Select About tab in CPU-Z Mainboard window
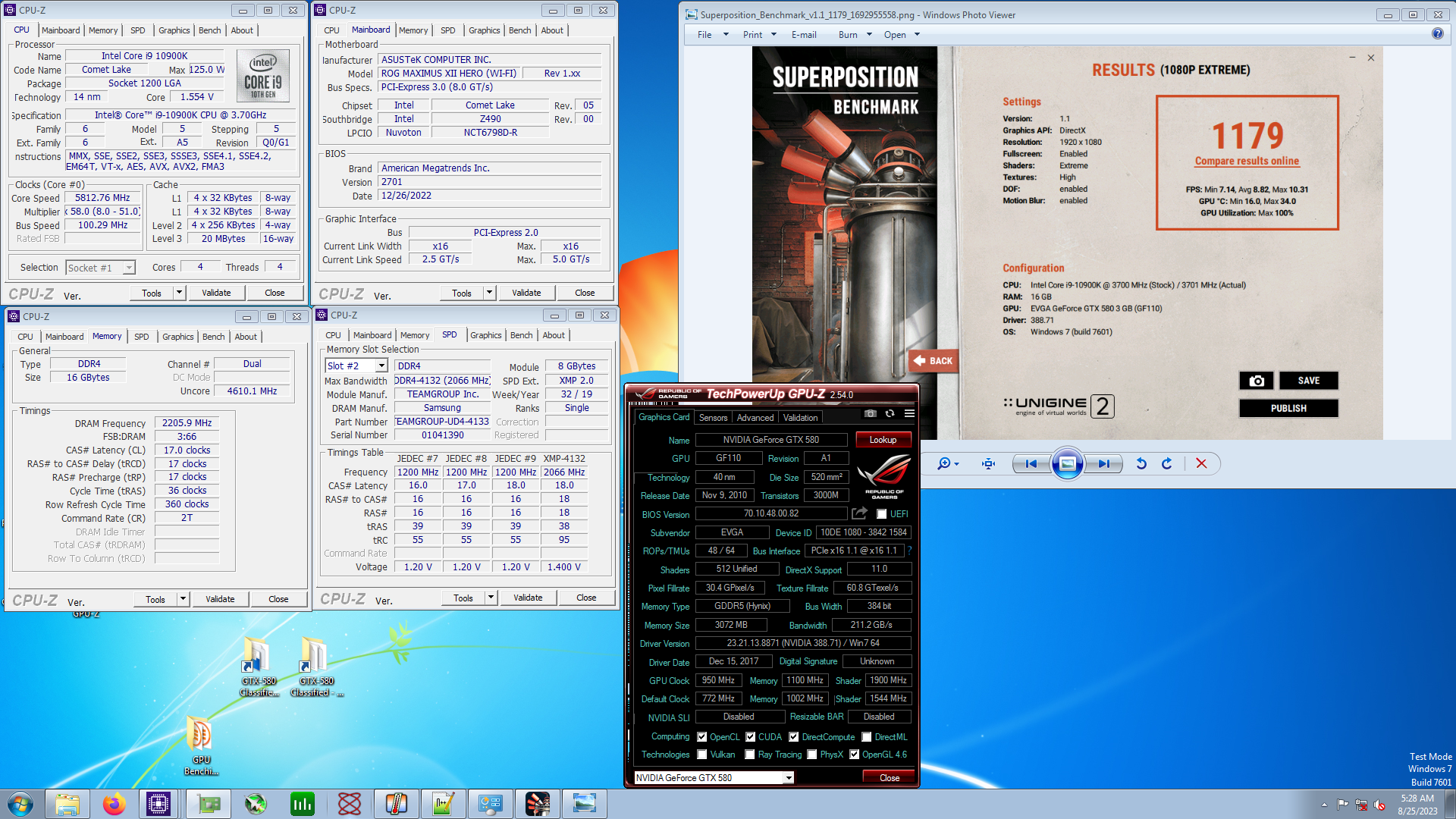 552,30
